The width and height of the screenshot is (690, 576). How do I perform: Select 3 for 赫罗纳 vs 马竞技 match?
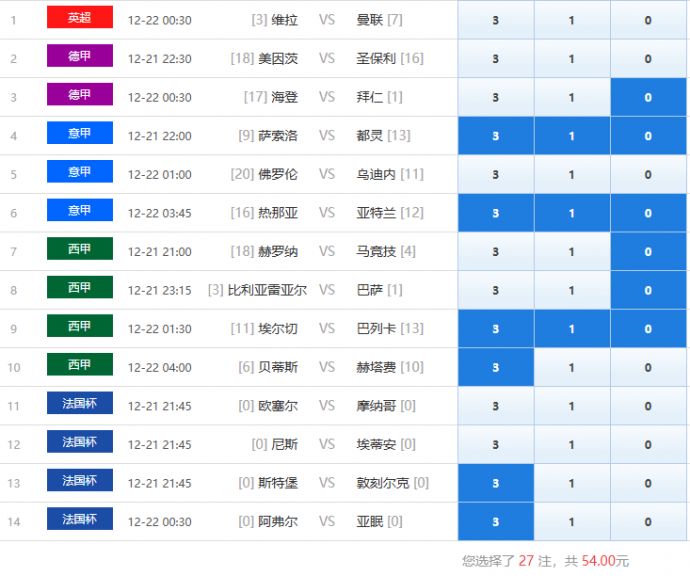(x=496, y=252)
